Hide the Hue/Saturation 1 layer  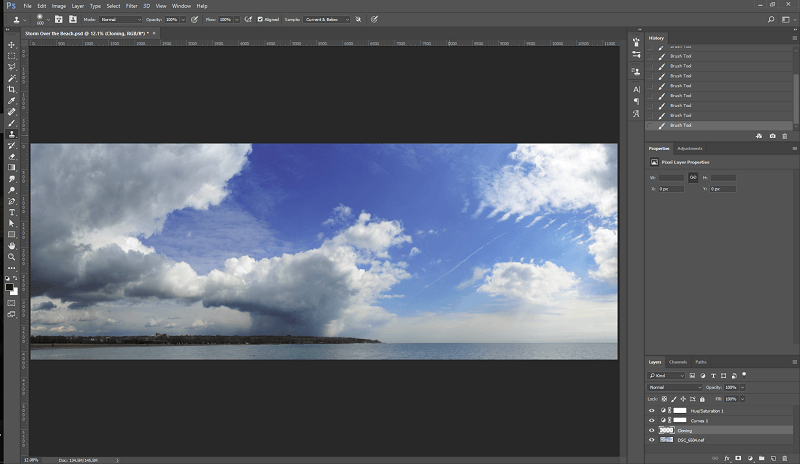point(652,410)
